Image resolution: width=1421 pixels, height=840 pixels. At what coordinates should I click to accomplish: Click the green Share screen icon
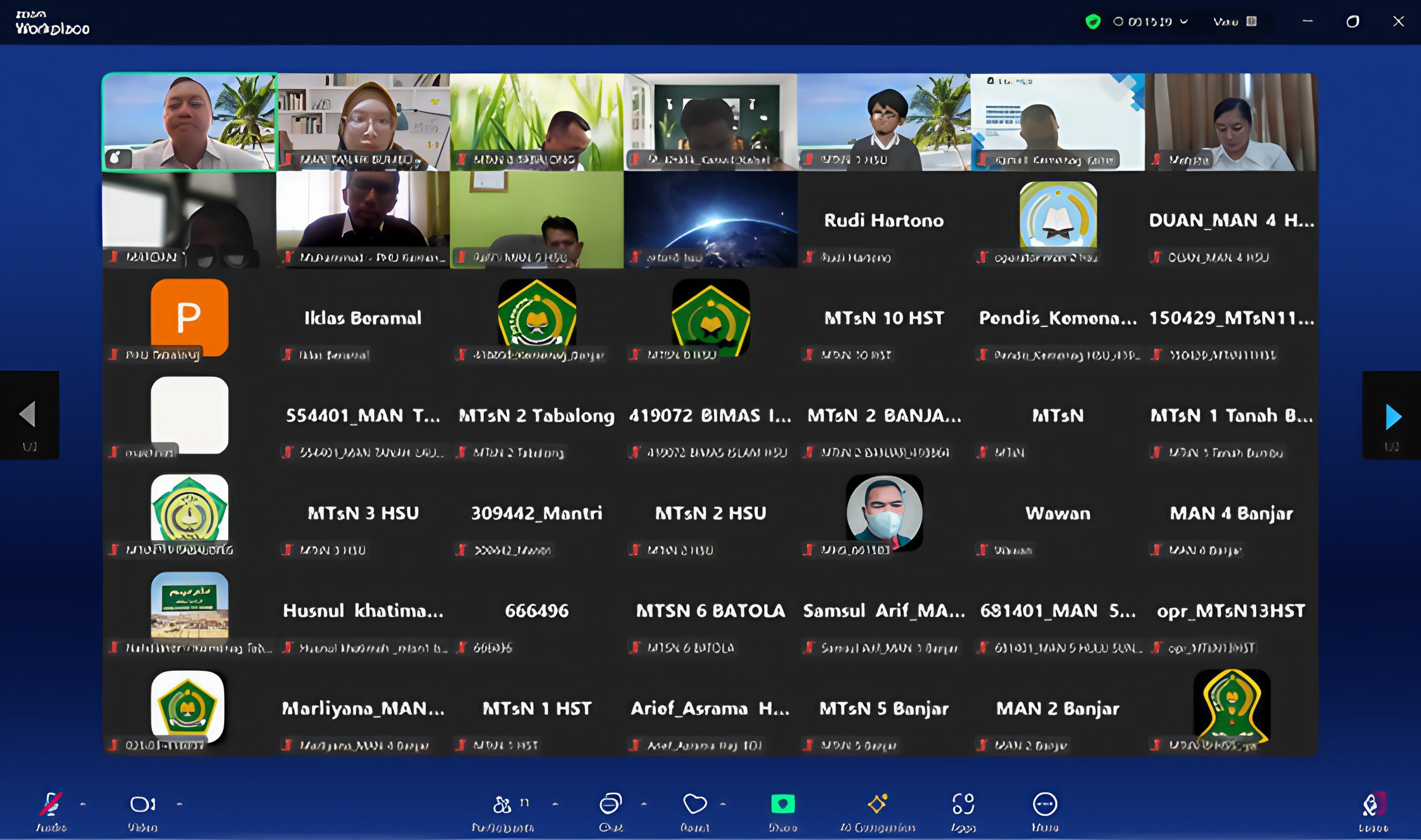783,804
